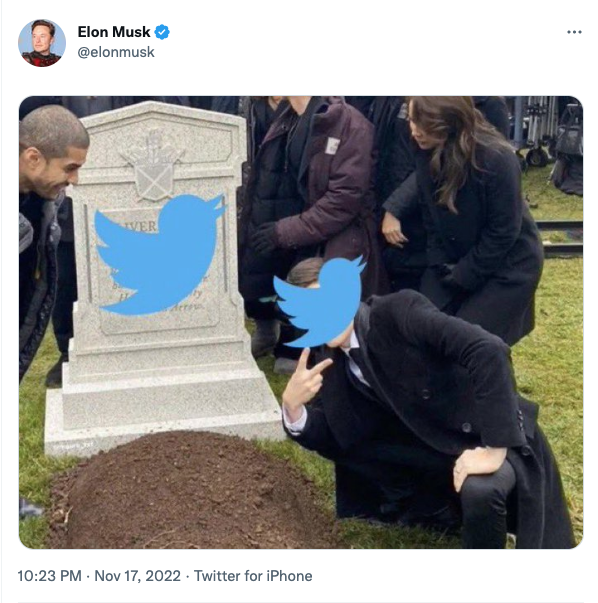
Task: Open Elon Musk's round profile avatar
Action: (x=42, y=43)
